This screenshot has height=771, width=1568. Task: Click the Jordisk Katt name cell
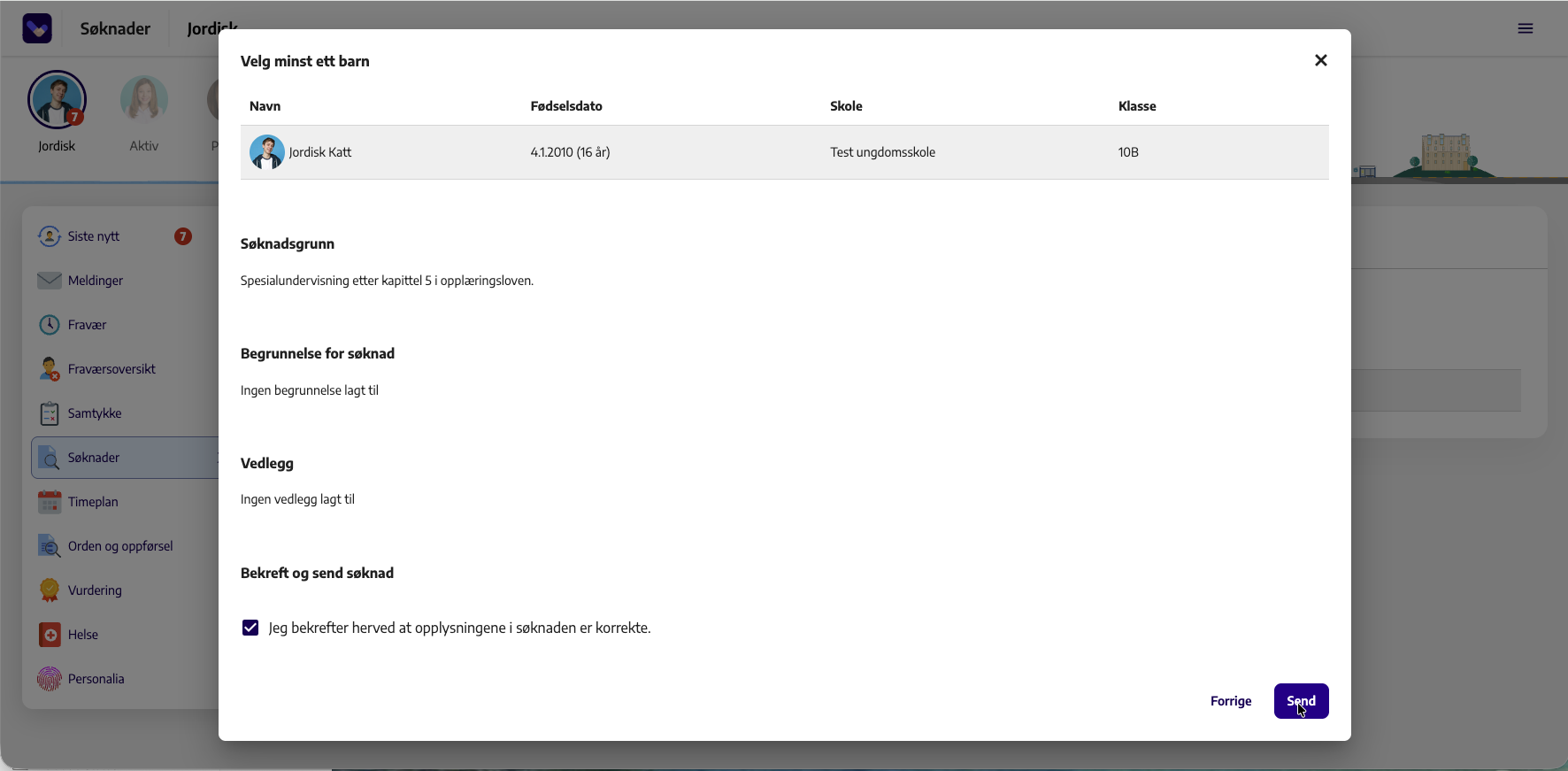click(320, 152)
